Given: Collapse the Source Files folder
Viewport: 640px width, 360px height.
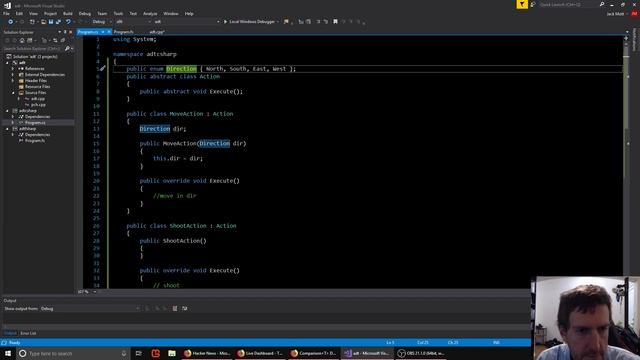Looking at the screenshot, I should tap(13, 93).
